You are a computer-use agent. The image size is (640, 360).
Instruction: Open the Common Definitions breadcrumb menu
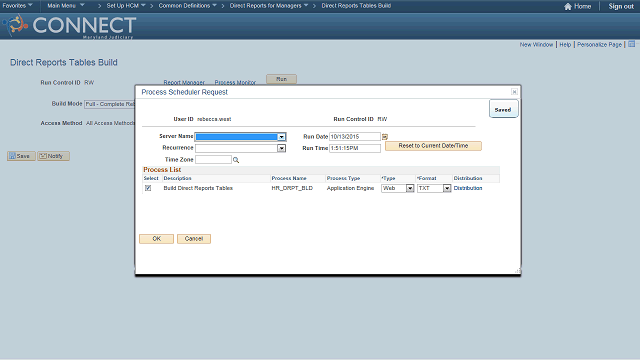187,6
